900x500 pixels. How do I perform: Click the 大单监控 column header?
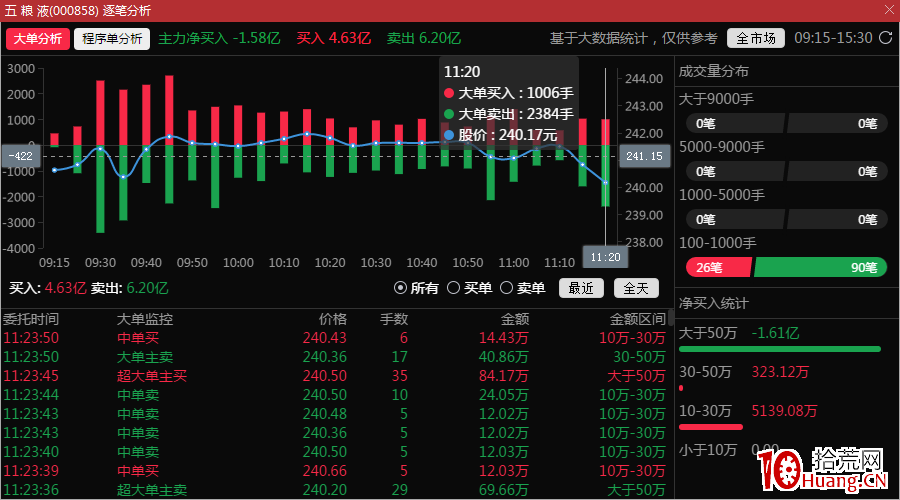pos(145,319)
